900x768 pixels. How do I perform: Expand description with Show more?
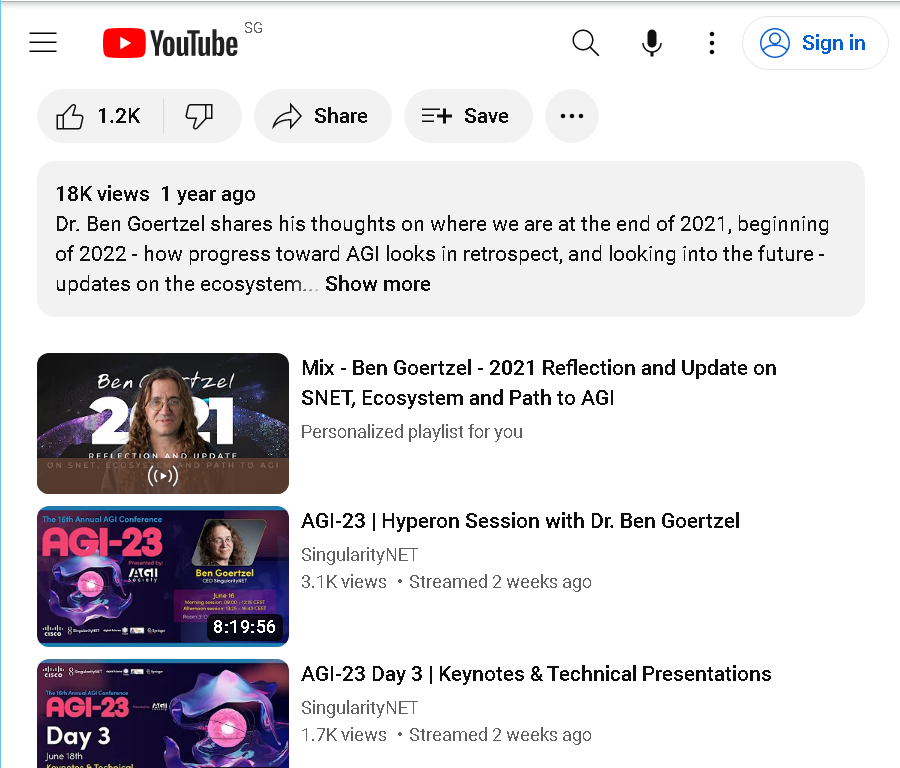coord(378,284)
